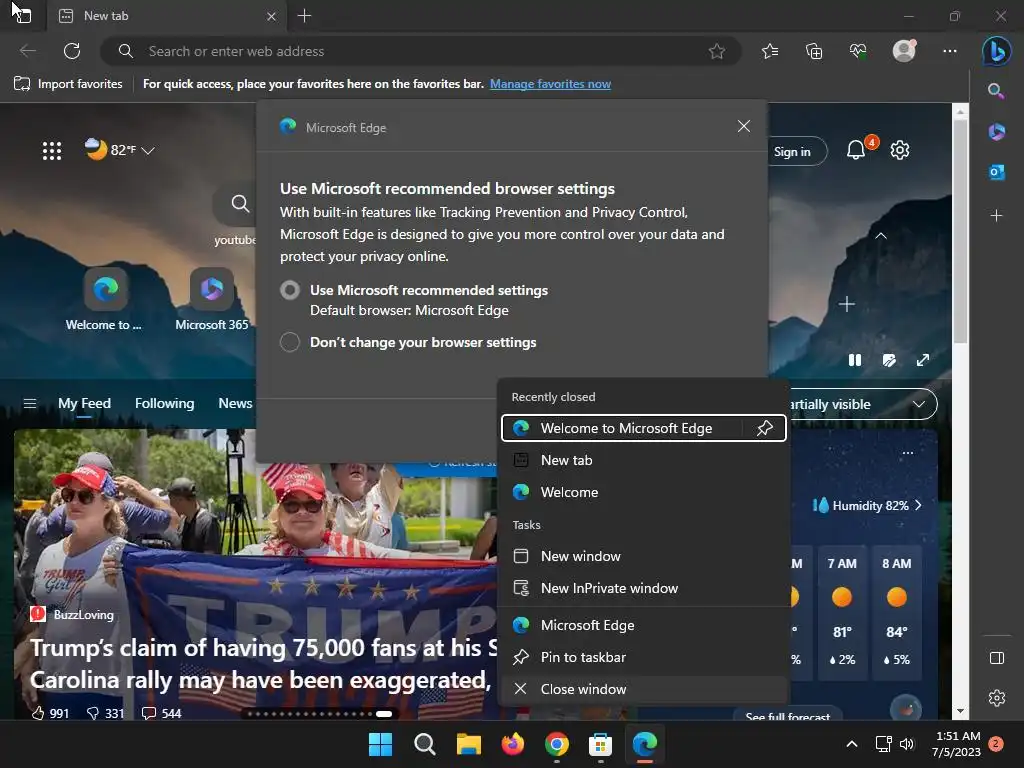Click the Sign in button
This screenshot has height=768, width=1024.
(792, 152)
